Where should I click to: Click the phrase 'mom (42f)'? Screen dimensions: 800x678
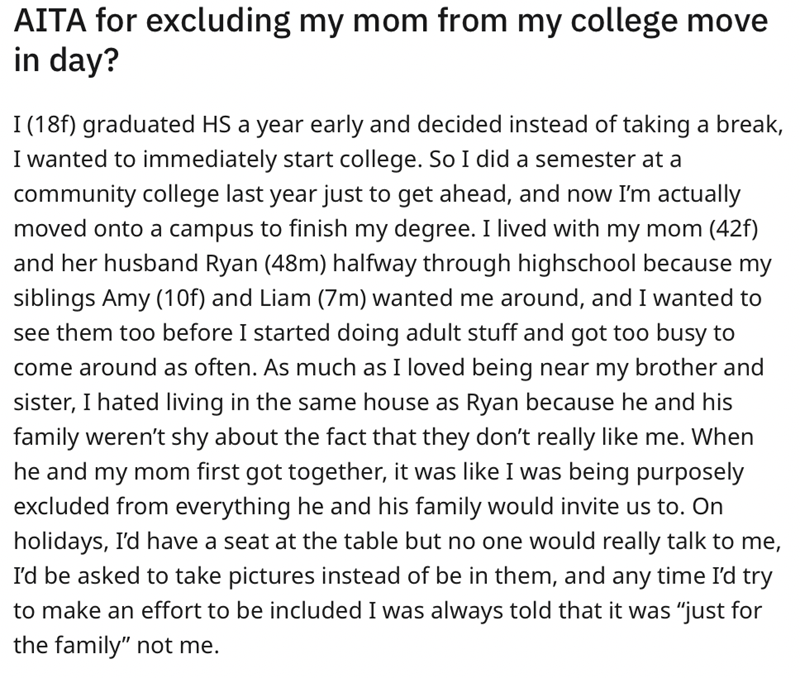coord(702,229)
